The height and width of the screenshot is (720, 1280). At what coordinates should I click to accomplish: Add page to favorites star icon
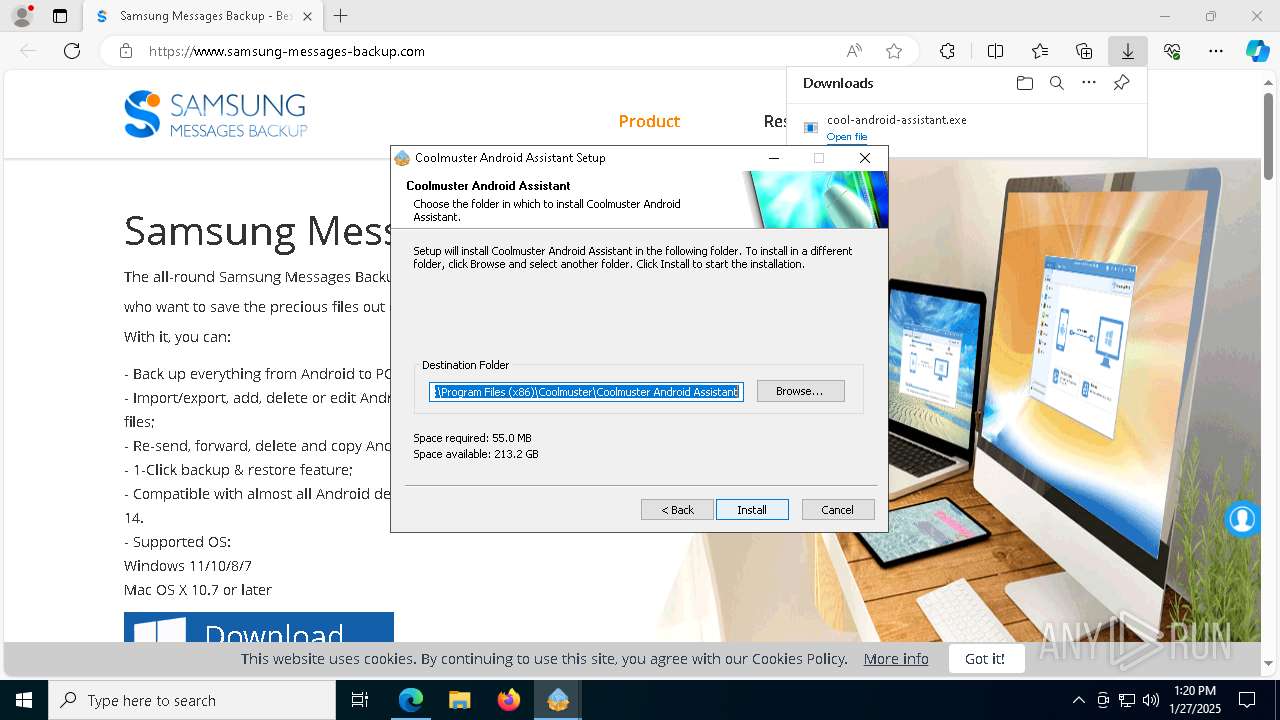[x=894, y=51]
